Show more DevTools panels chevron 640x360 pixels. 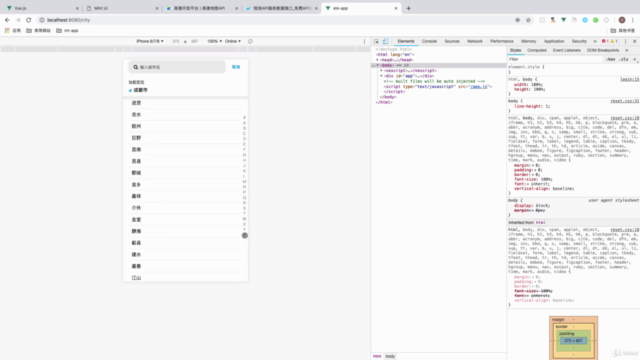(595, 41)
